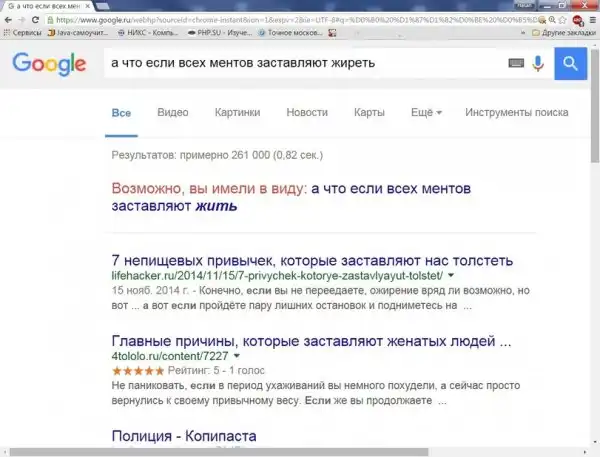Viewport: 600px width, 457px height.
Task: Activate voice search microphone icon
Action: click(x=538, y=64)
